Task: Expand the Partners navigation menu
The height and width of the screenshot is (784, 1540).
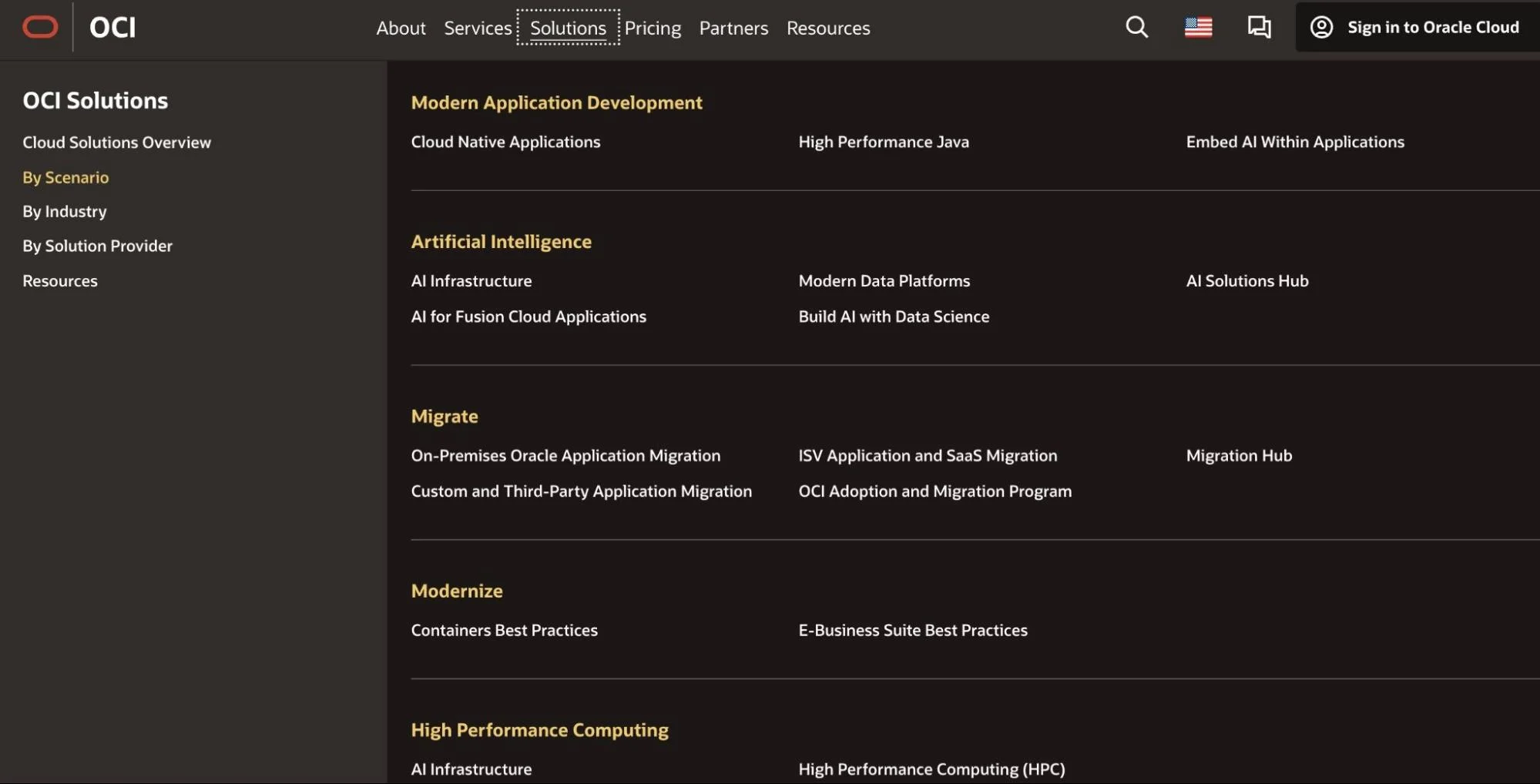Action: click(x=733, y=28)
